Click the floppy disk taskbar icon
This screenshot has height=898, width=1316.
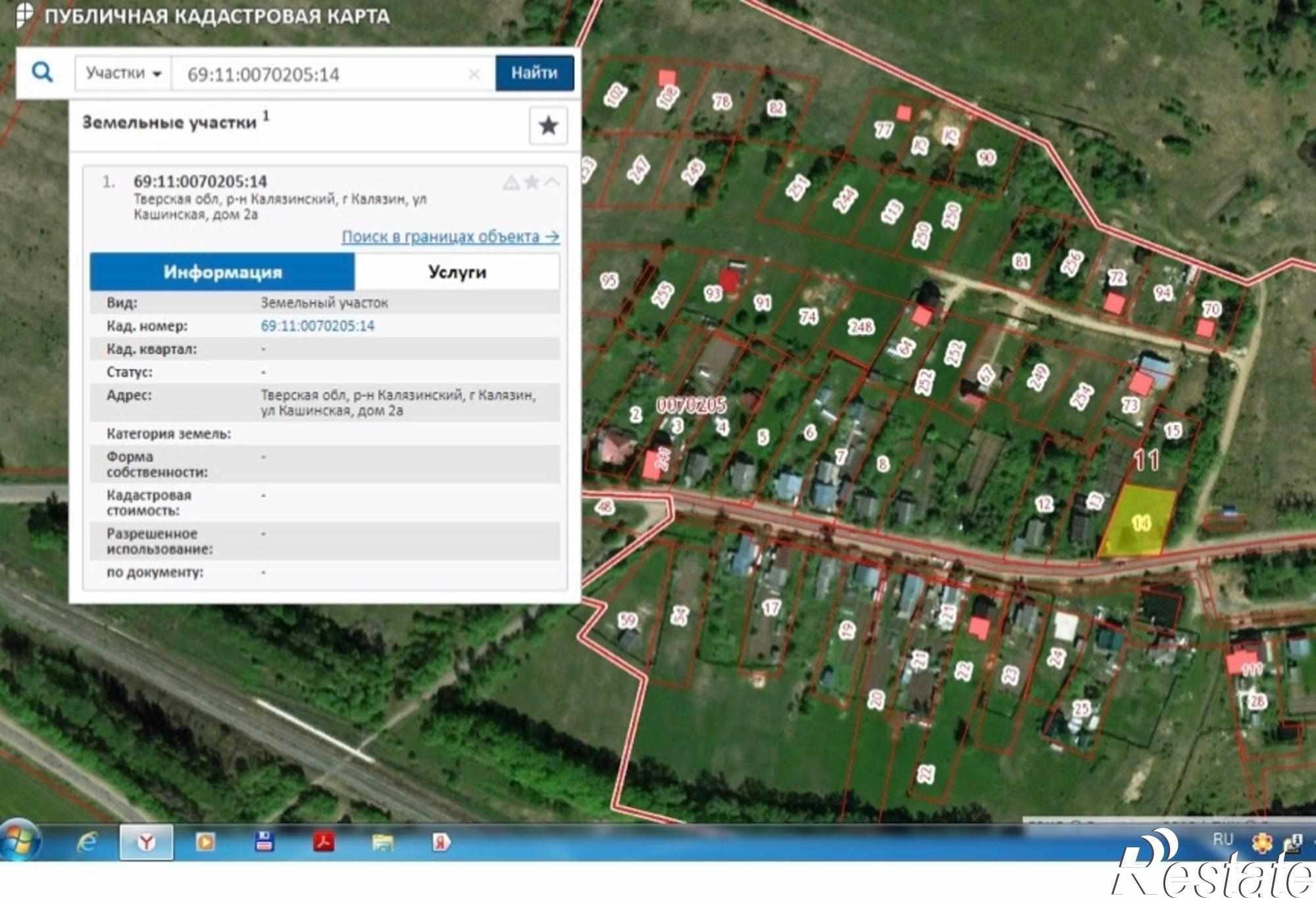tap(265, 841)
